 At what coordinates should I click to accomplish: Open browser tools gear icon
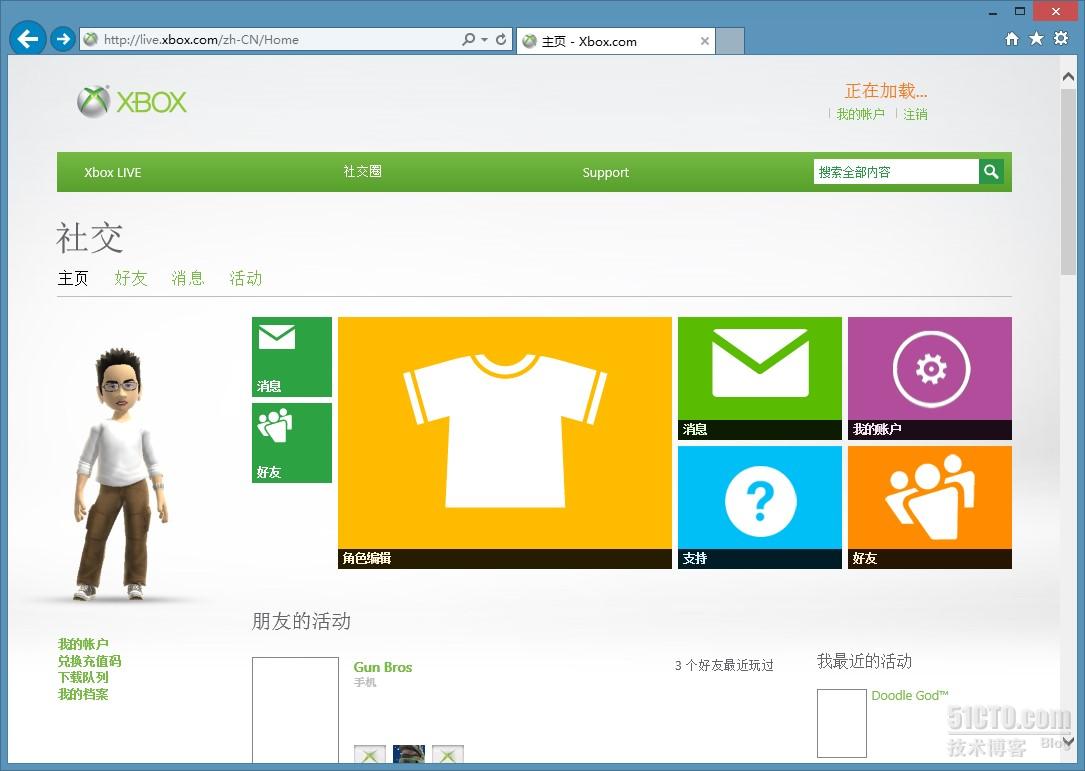(x=1061, y=39)
